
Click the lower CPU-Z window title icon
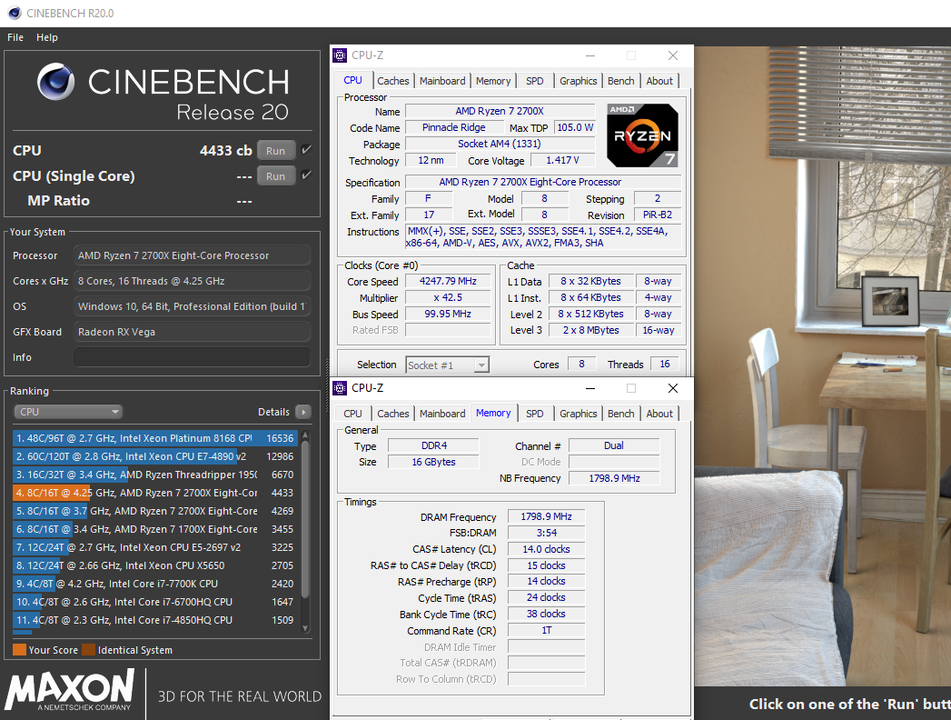coord(340,388)
